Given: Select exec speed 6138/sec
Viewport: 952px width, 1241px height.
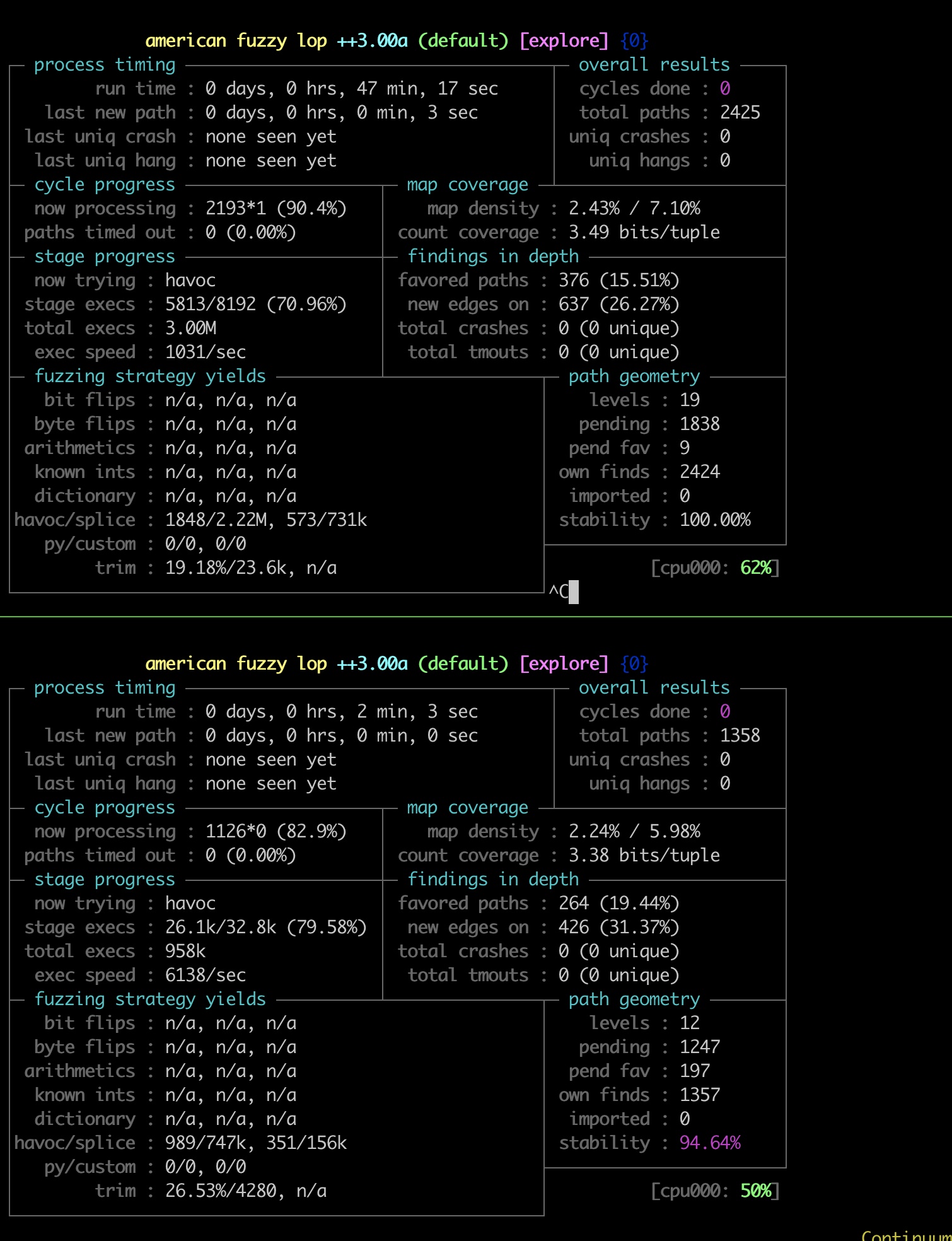Looking at the screenshot, I should click(x=206, y=975).
